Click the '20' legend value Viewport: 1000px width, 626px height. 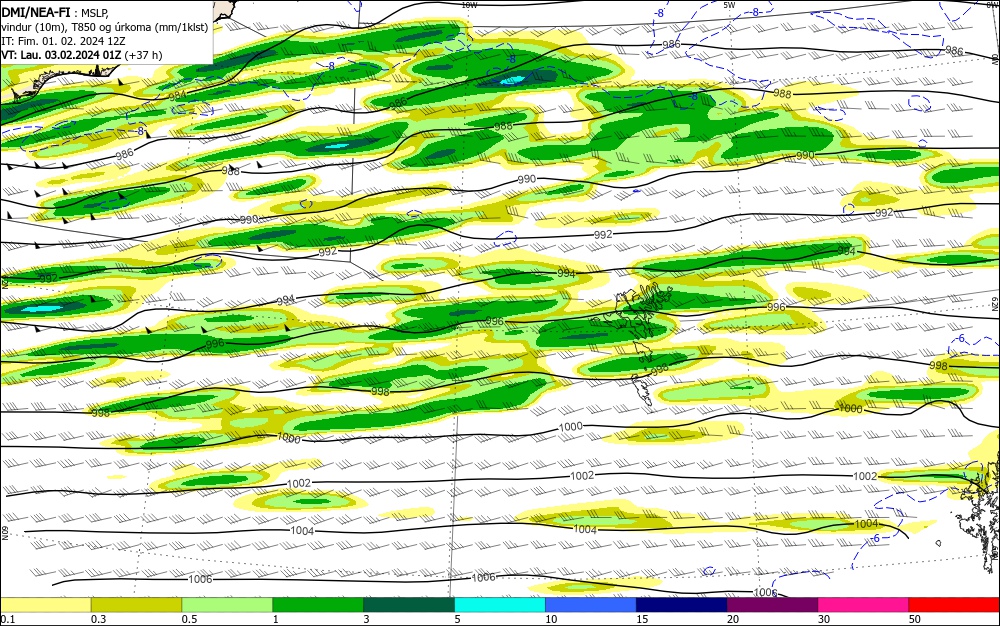coord(733,619)
